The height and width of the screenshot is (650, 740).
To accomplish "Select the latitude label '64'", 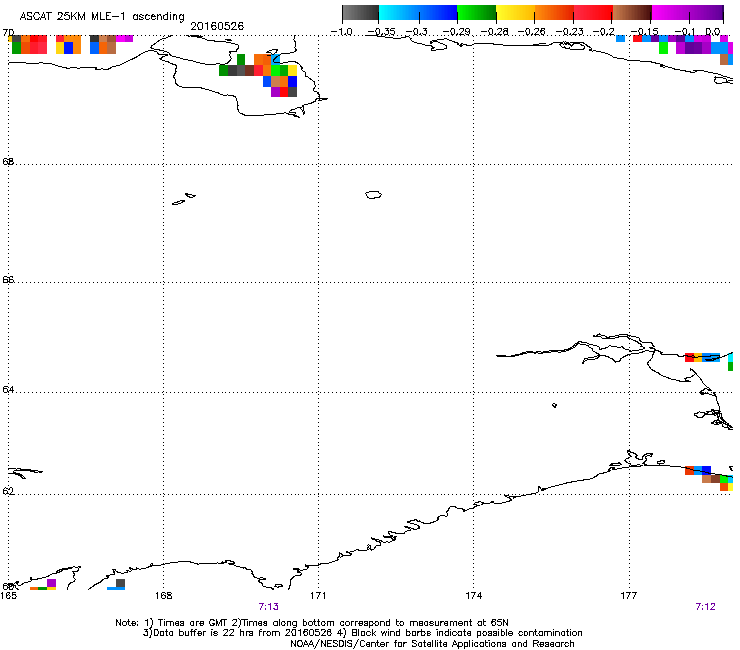I will [8, 390].
